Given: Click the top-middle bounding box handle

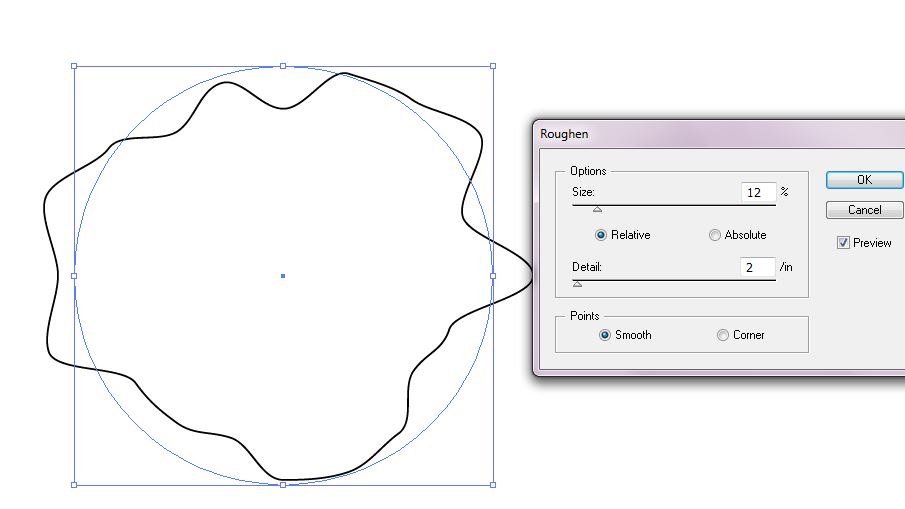Looking at the screenshot, I should pos(283,66).
